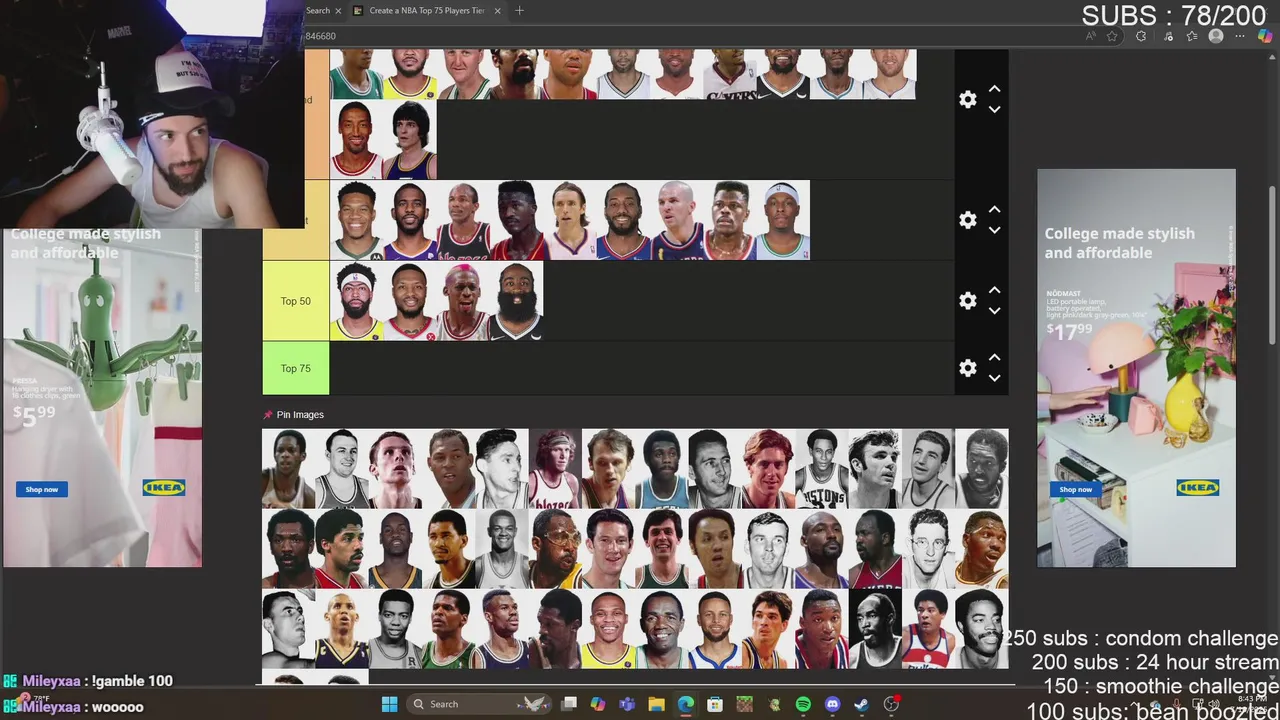Launch Copilot from the taskbar
This screenshot has height=720, width=1280.
[598, 704]
